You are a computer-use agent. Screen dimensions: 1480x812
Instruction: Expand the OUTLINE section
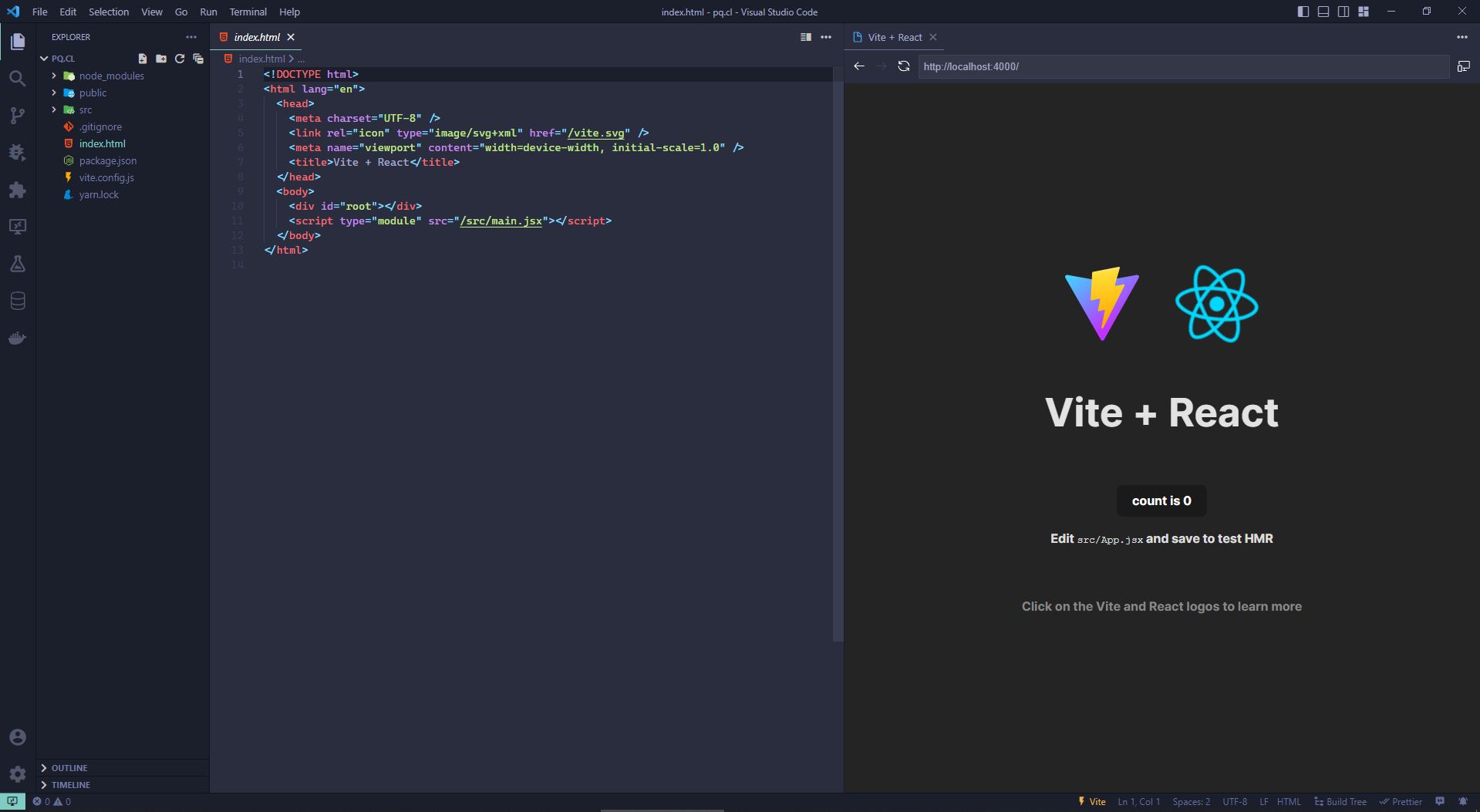69,768
